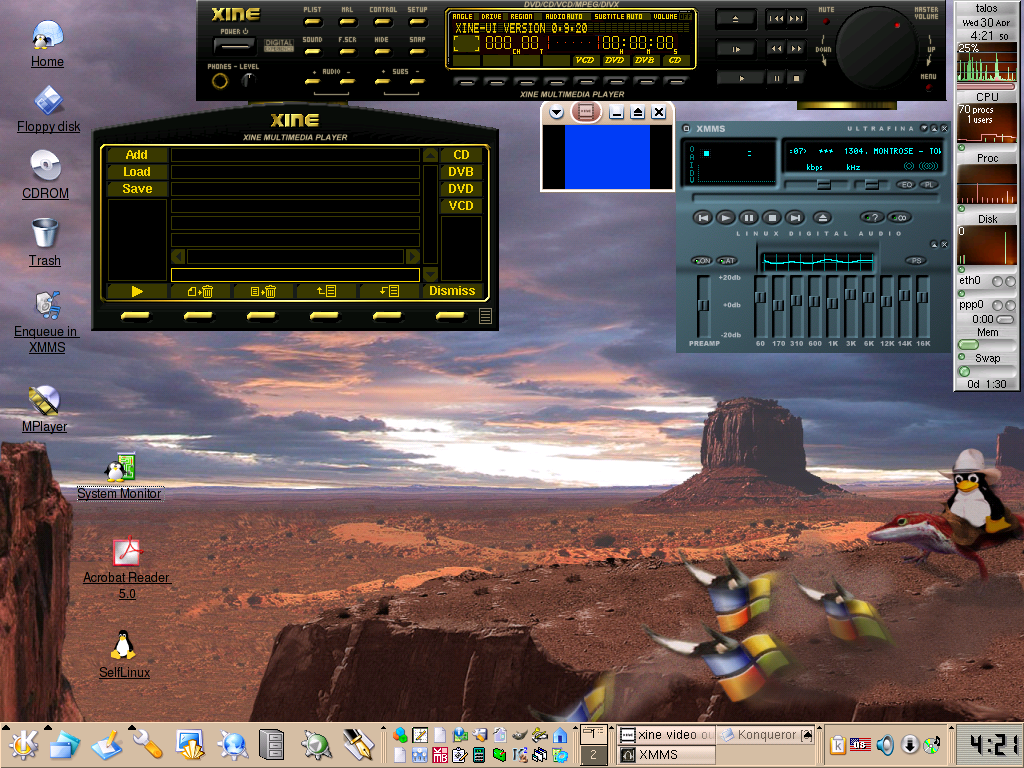Open the Konqueror globe icon in panel
This screenshot has height=768, width=1024.
click(232, 745)
